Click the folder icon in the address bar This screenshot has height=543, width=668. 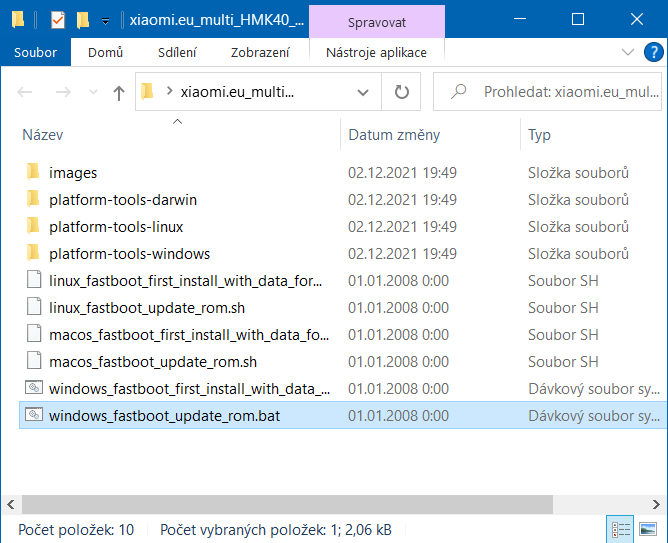pos(147,91)
